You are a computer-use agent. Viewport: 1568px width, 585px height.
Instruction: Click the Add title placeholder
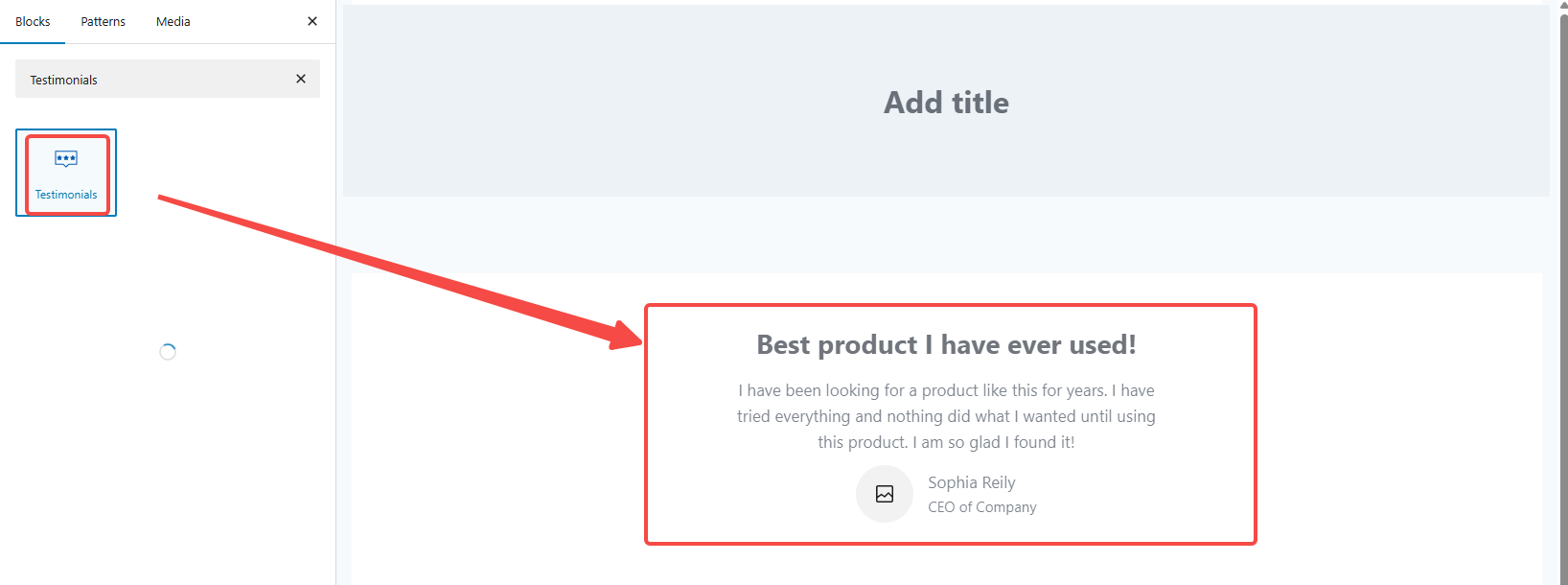pyautogui.click(x=946, y=102)
